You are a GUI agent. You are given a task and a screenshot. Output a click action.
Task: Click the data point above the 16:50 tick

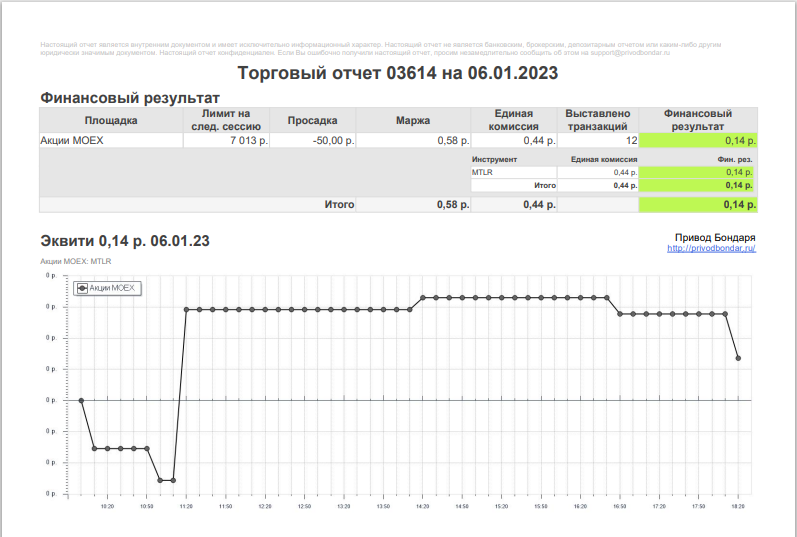pyautogui.click(x=620, y=314)
